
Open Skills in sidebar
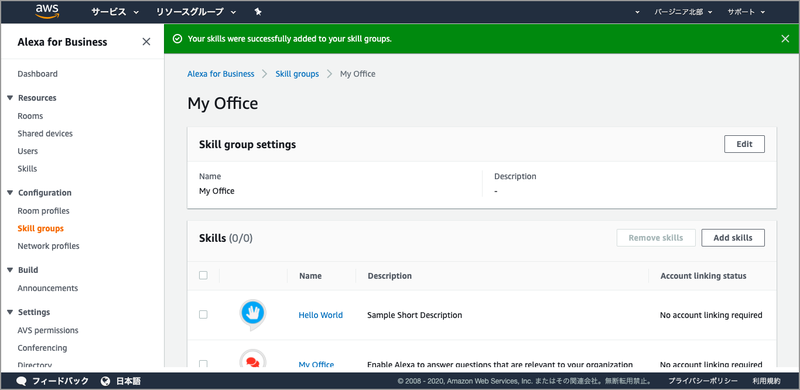point(27,168)
